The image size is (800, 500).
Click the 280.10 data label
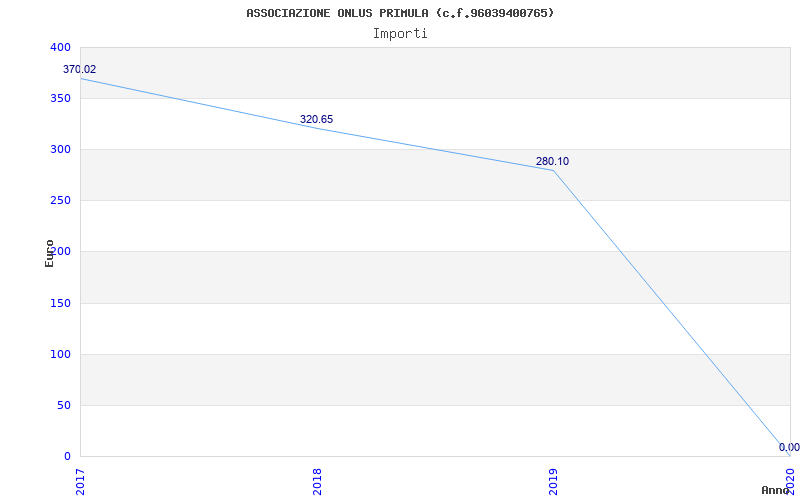552,161
